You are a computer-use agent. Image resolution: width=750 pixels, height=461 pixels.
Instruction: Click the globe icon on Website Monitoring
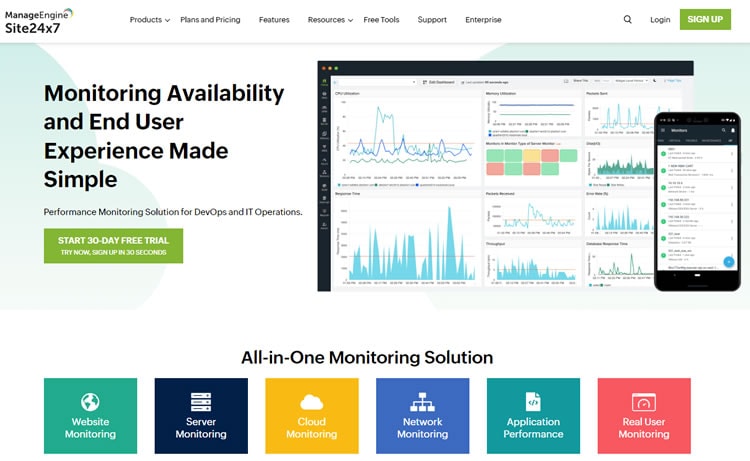(90, 402)
